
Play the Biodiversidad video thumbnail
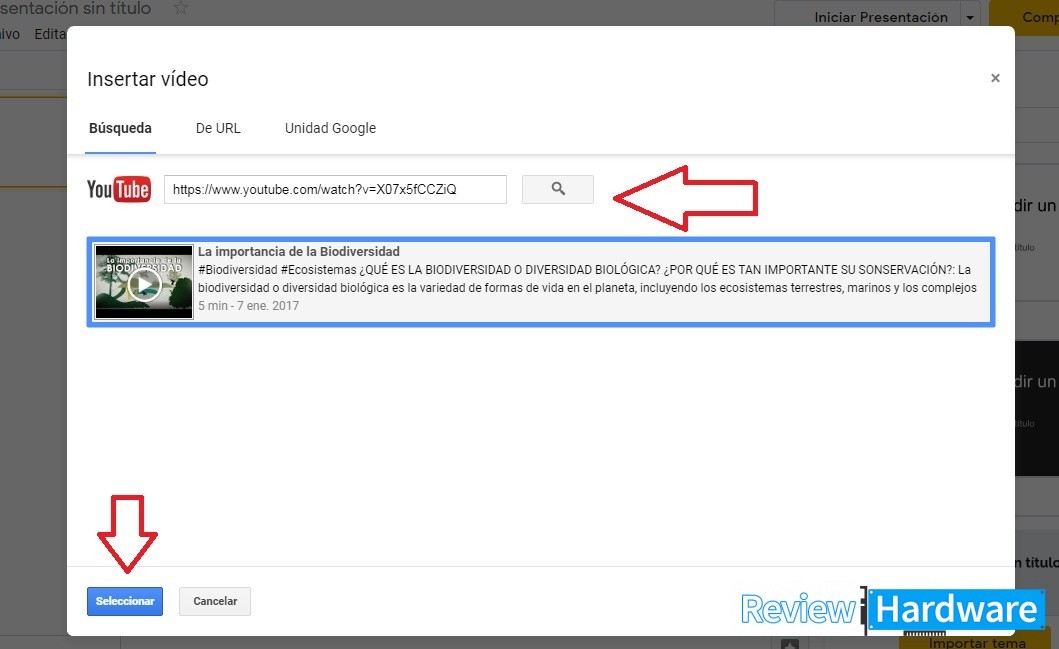[x=144, y=282]
